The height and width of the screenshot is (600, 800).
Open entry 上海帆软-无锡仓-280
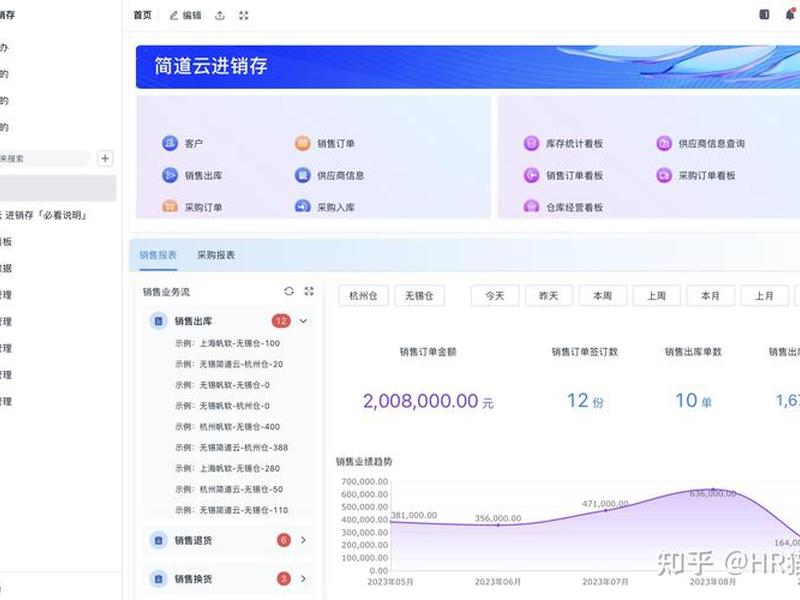228,468
